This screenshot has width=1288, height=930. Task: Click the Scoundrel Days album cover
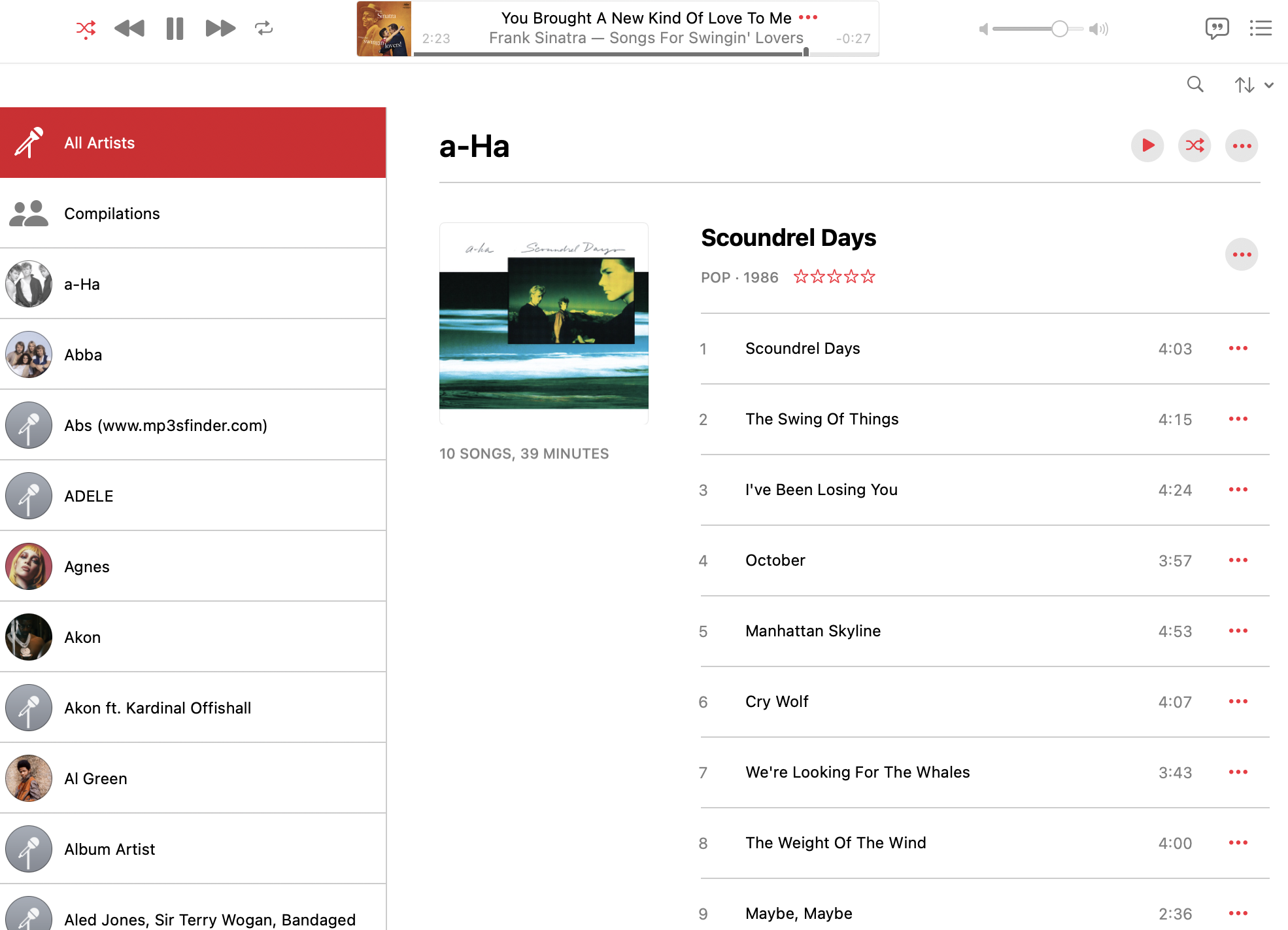[x=544, y=323]
